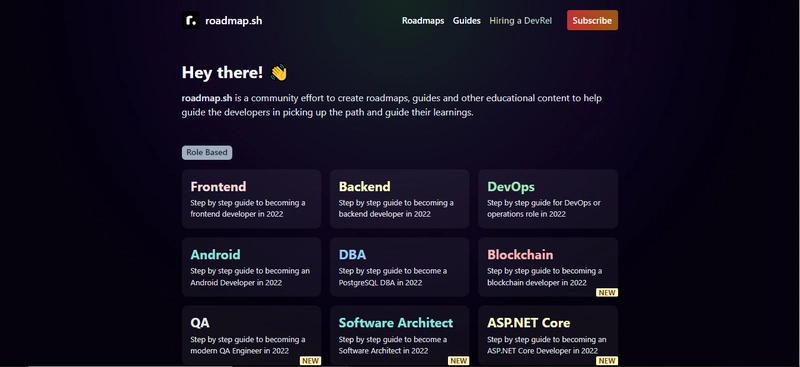Screen dimensions: 800x367
Task: Click the roadmap.sh site title
Action: [x=234, y=21]
